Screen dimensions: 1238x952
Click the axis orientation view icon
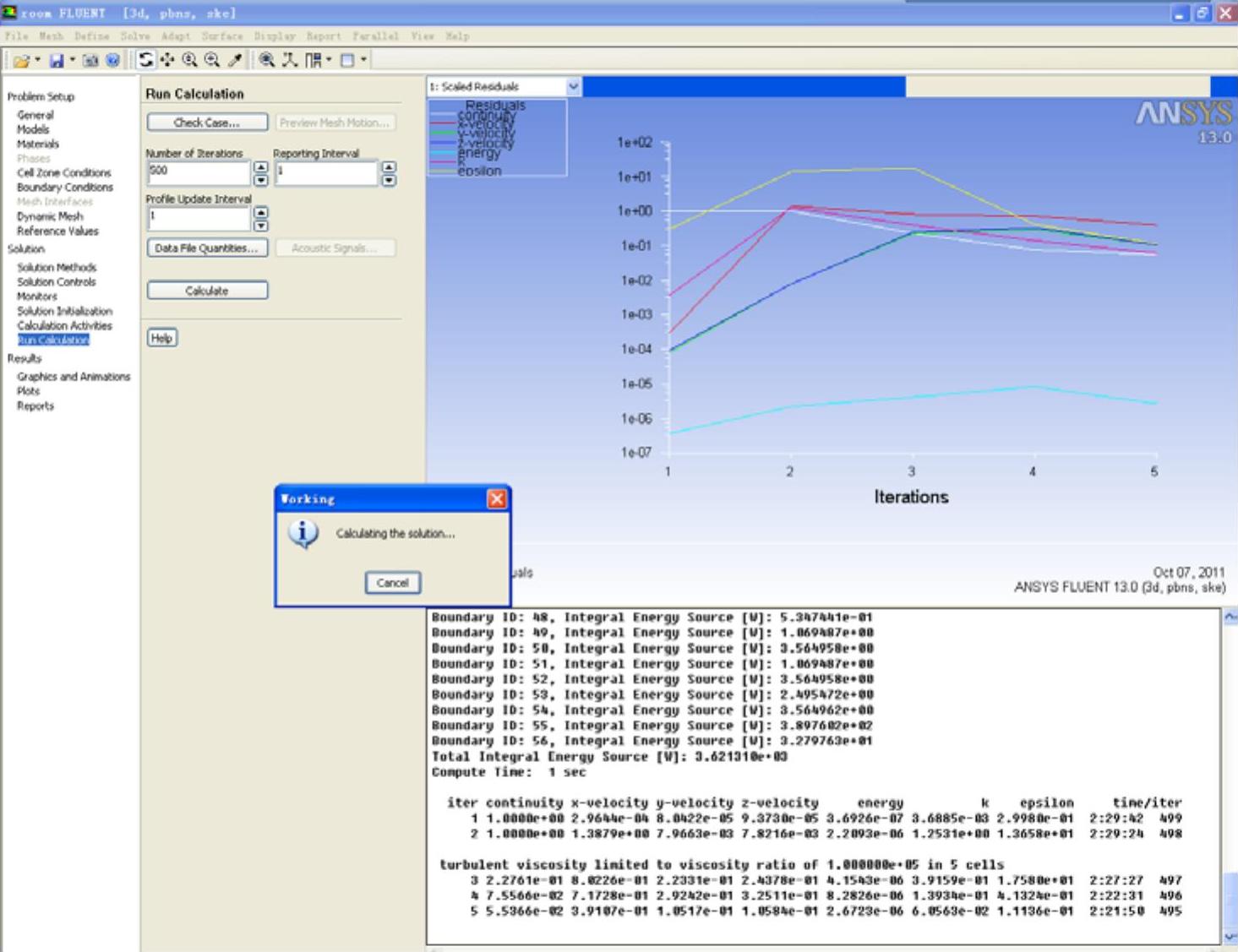click(290, 60)
